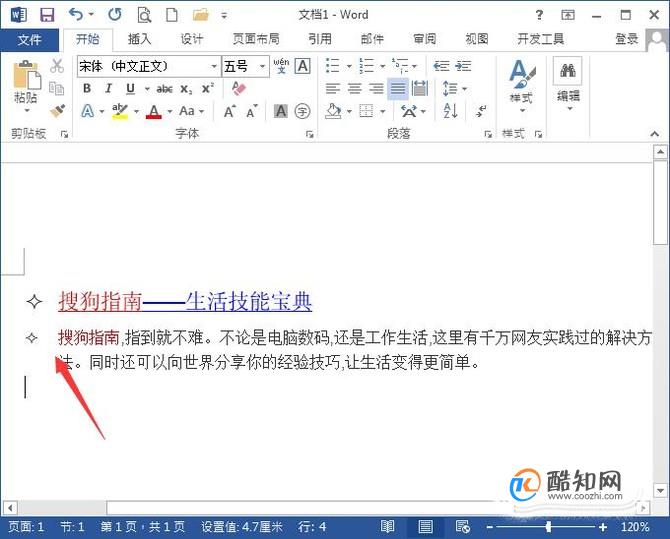The width and height of the screenshot is (670, 539).
Task: Click the zoom in plus button
Action: (x=602, y=527)
